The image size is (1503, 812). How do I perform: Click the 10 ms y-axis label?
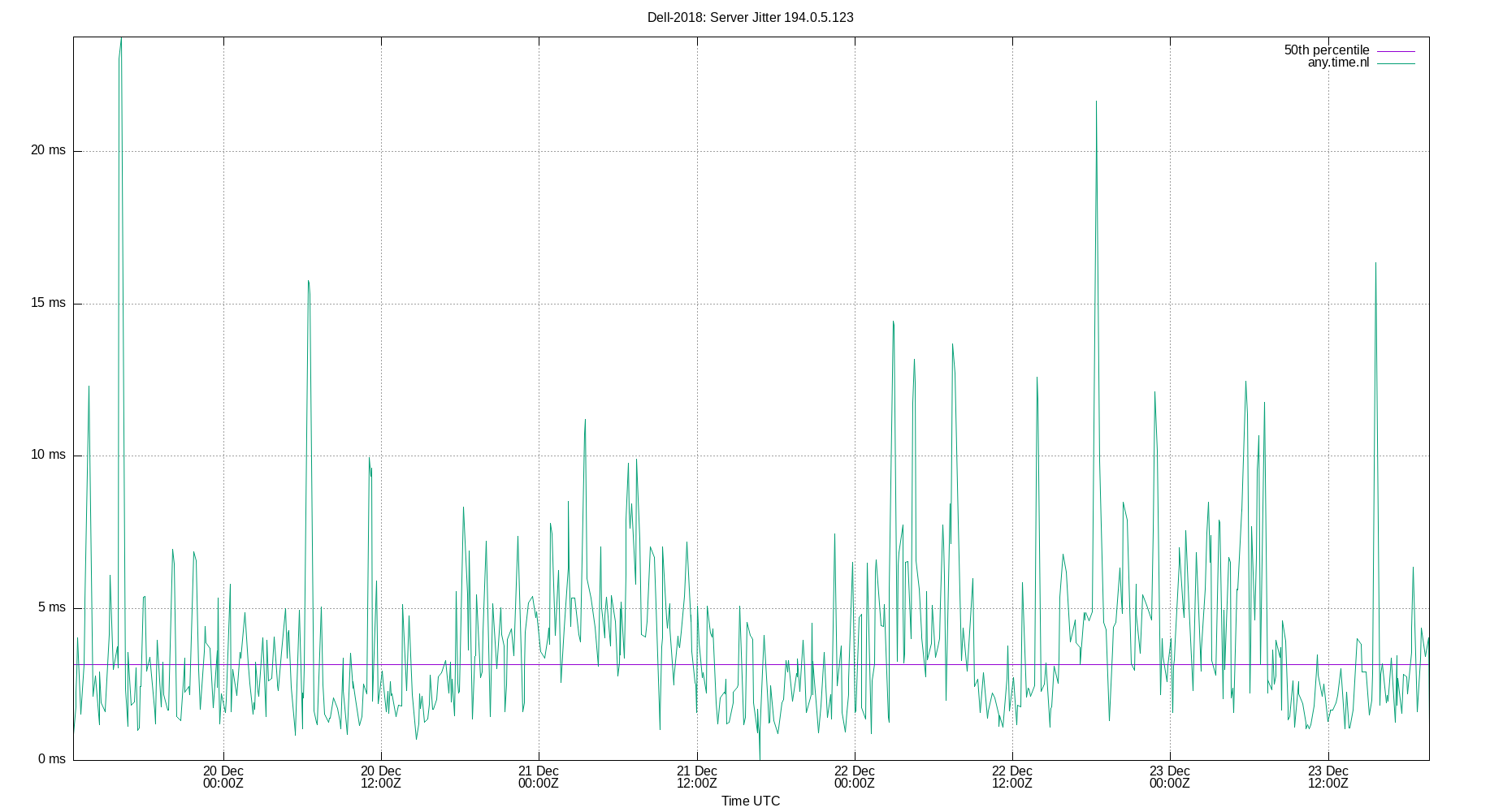[x=48, y=454]
